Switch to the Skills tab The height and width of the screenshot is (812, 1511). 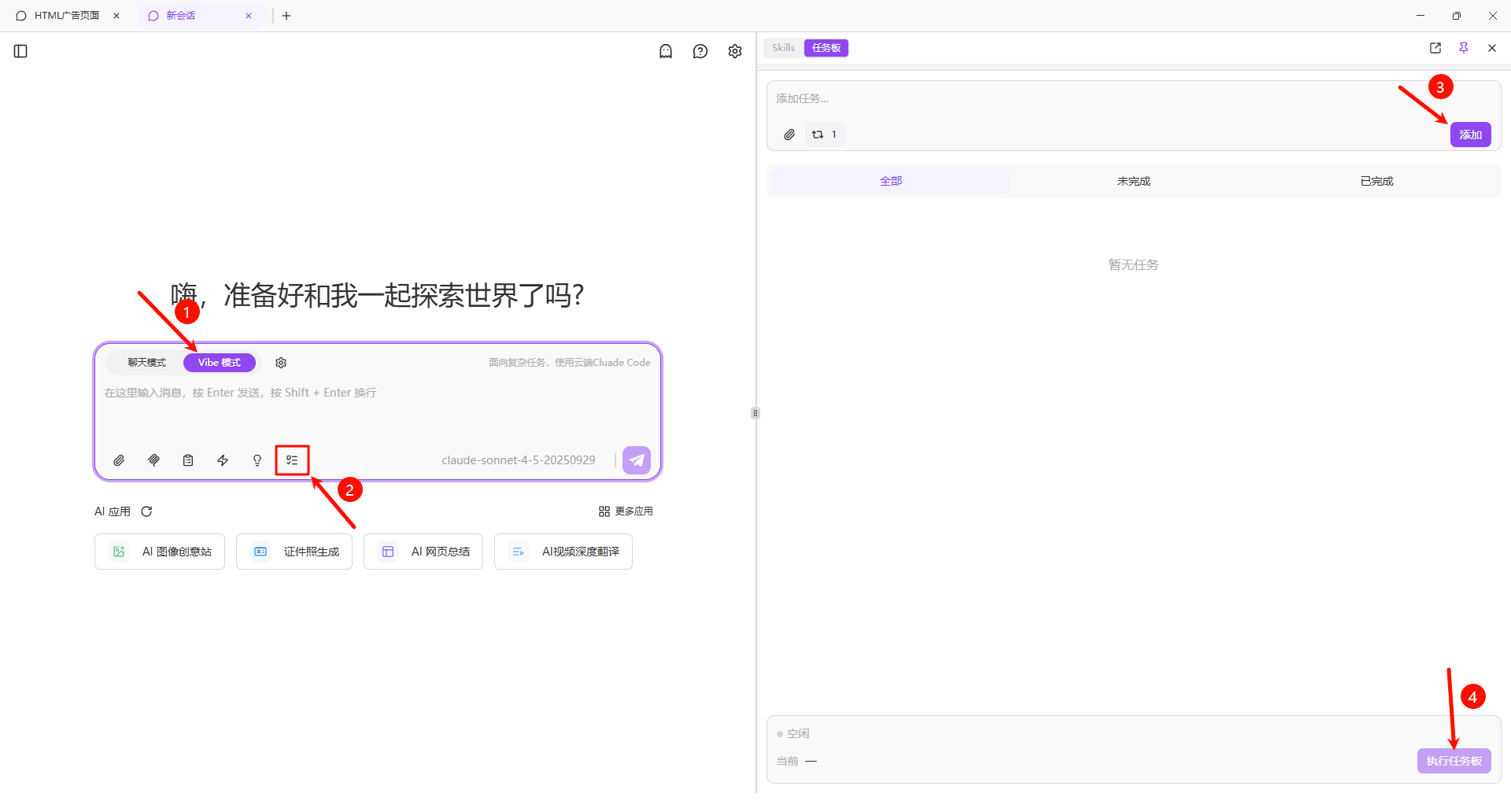[783, 48]
